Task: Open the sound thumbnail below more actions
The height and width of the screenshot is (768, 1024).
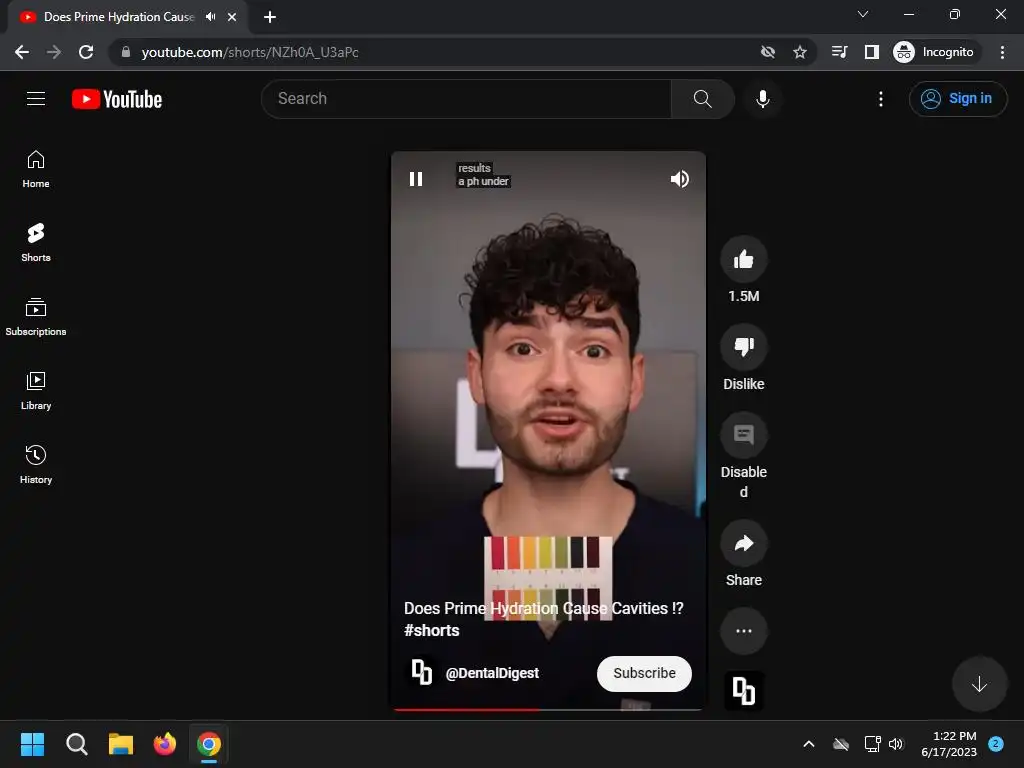Action: click(743, 690)
